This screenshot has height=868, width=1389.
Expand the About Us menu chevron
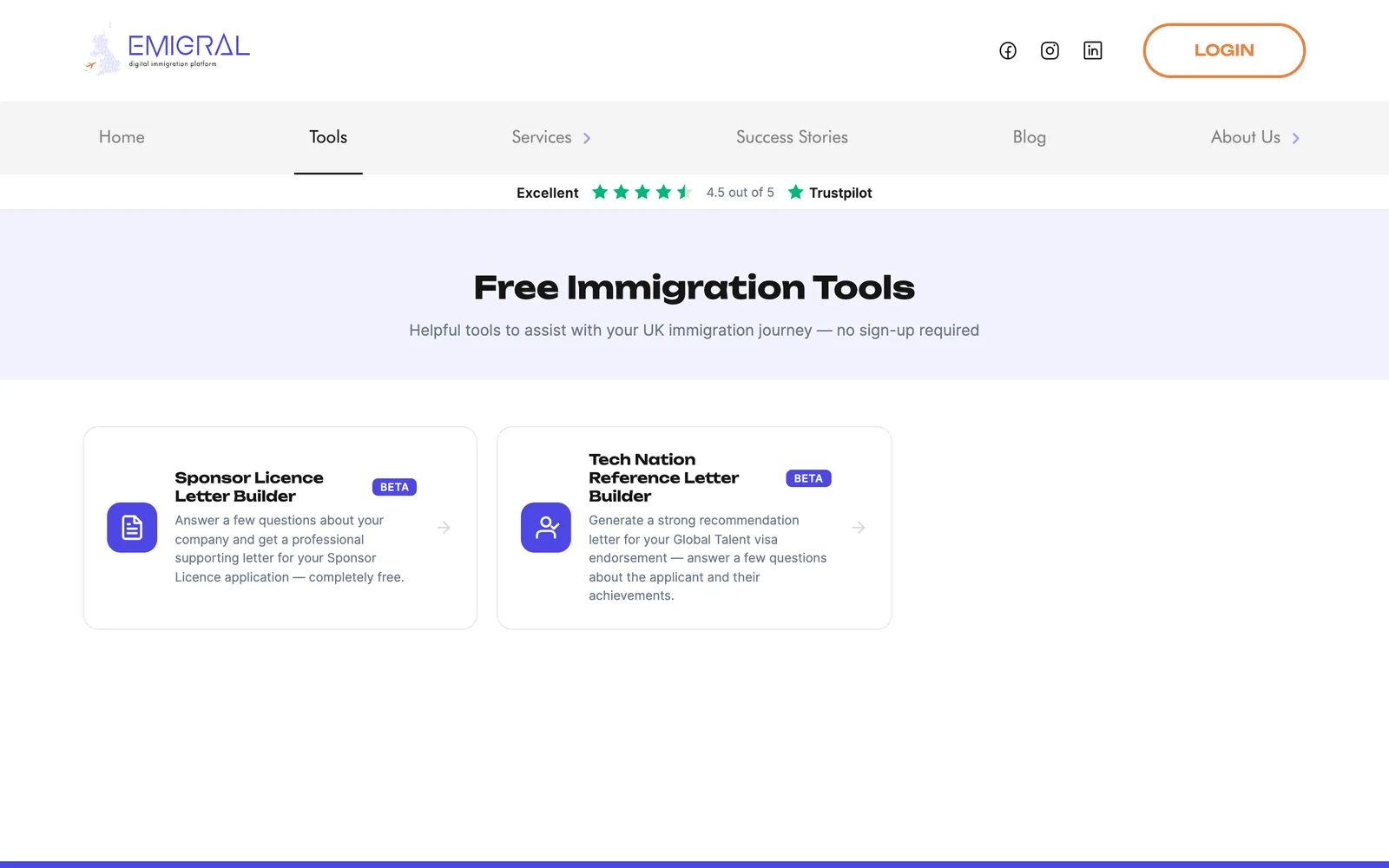(x=1295, y=138)
